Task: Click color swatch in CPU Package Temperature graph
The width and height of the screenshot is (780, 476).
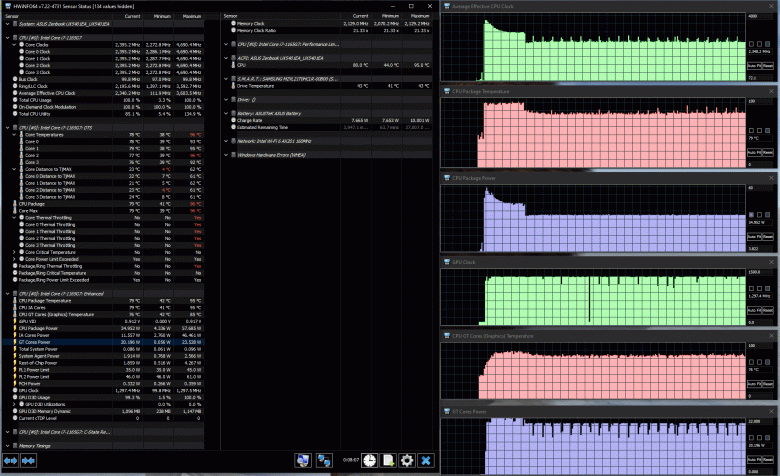Action: point(768,130)
